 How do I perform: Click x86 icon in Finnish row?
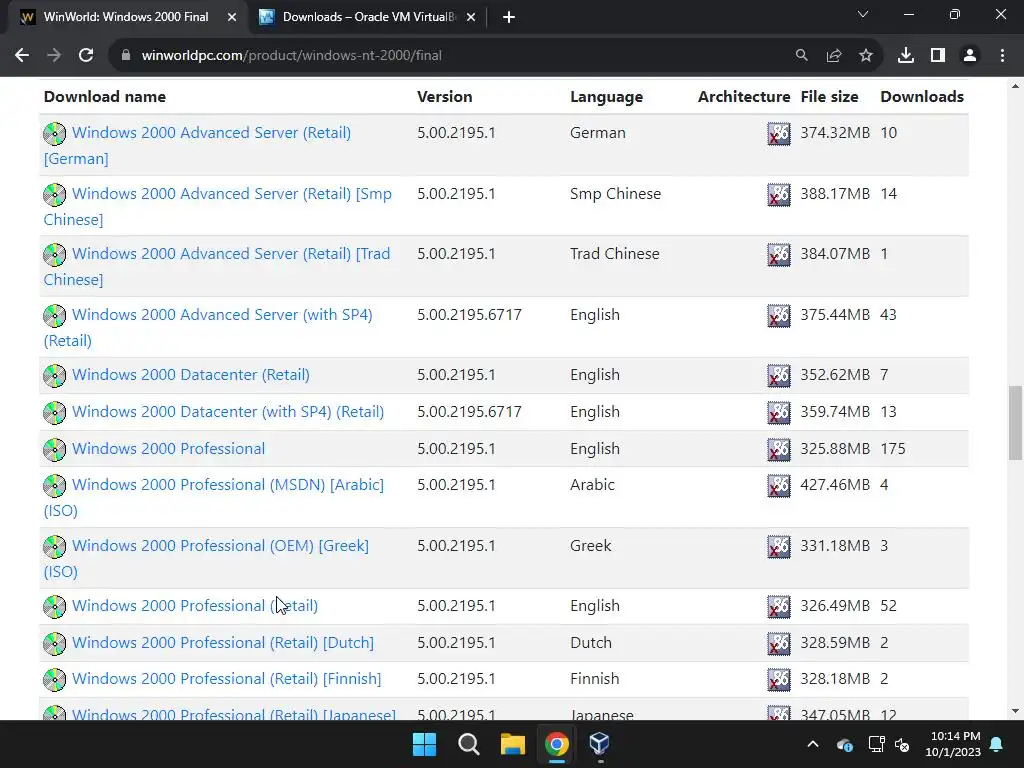click(x=778, y=680)
